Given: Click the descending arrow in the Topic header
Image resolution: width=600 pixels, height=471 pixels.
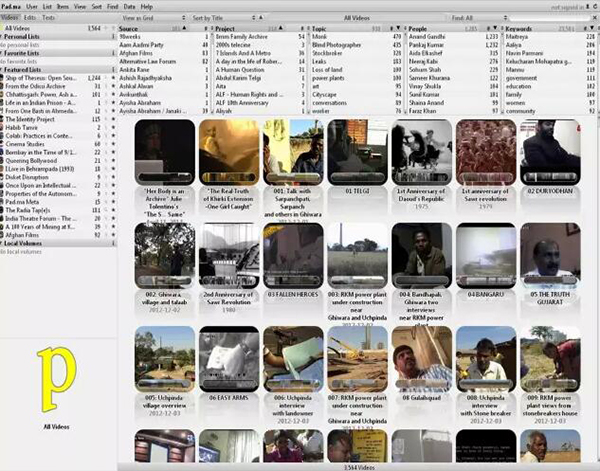Looking at the screenshot, I should click(398, 28).
